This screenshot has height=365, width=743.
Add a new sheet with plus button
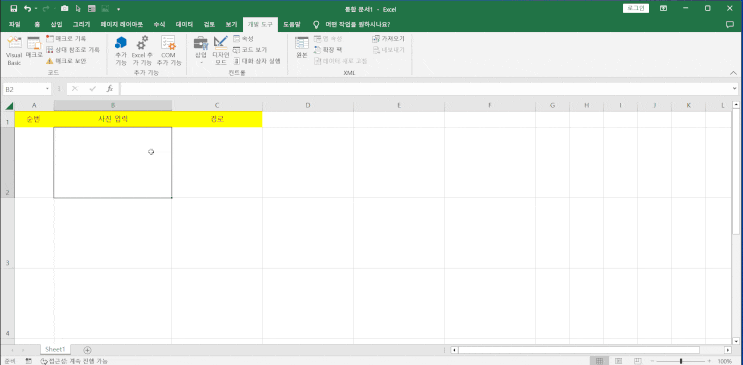[x=87, y=350]
